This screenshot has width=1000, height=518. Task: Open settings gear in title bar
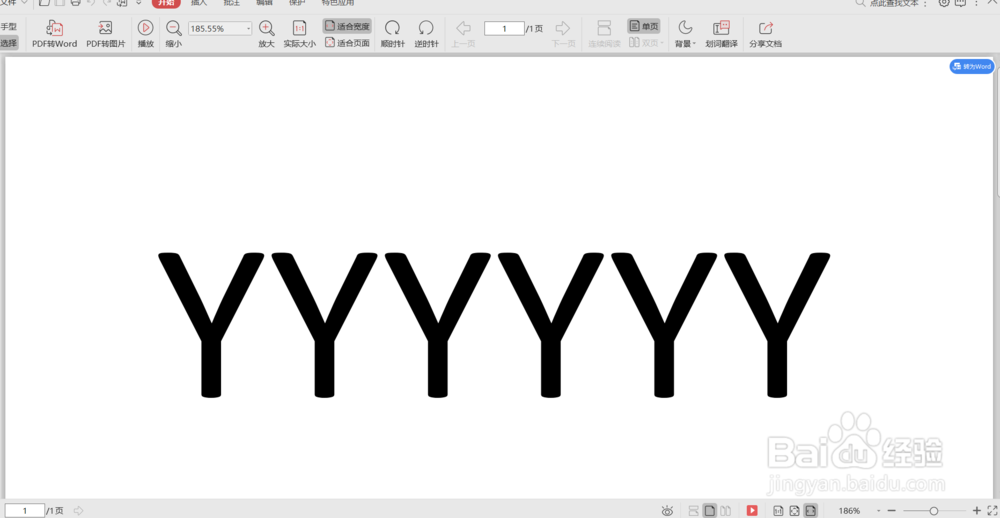click(x=945, y=3)
